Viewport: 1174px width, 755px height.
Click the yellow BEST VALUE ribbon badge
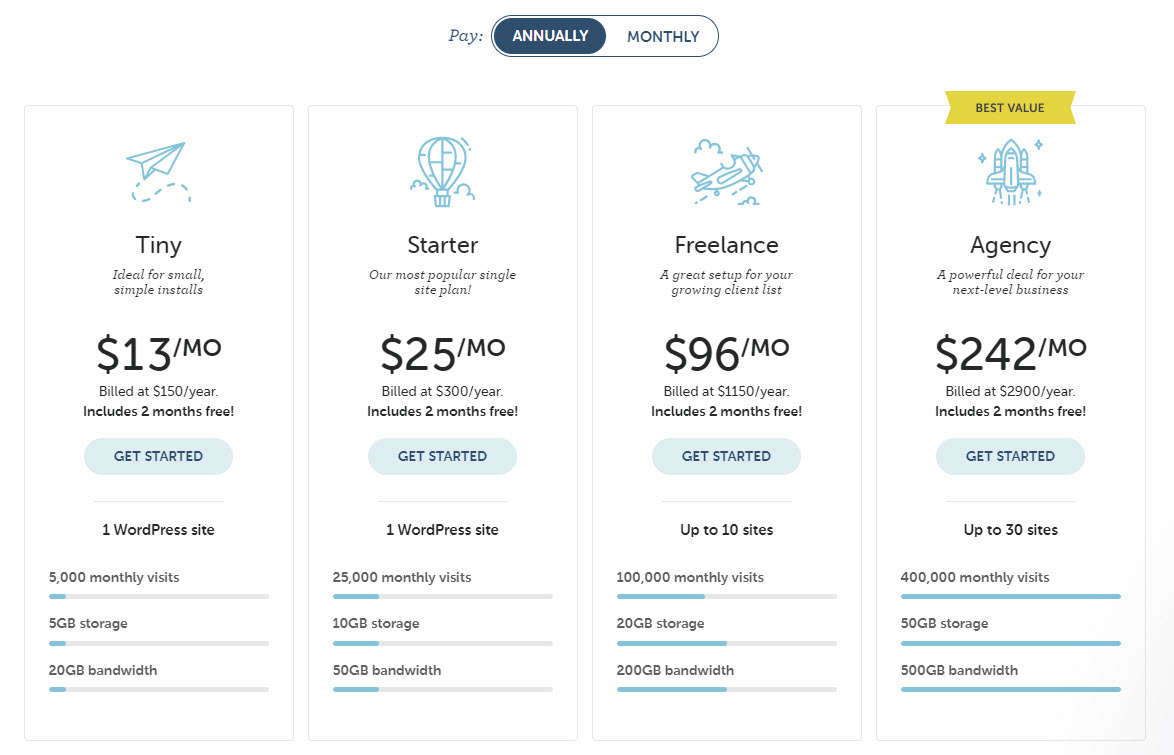1010,108
